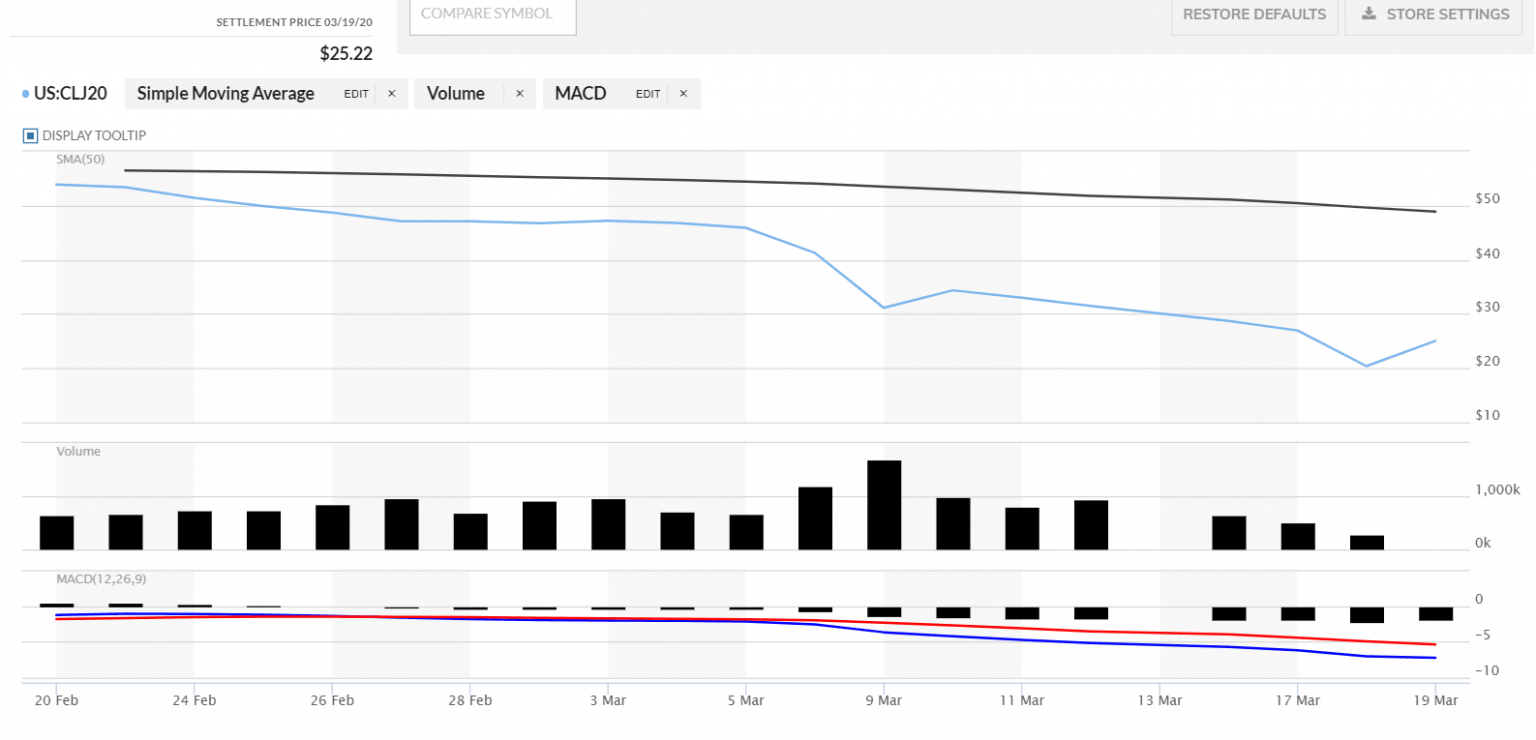
Task: Click into the Compare Symbol field
Action: [x=493, y=15]
